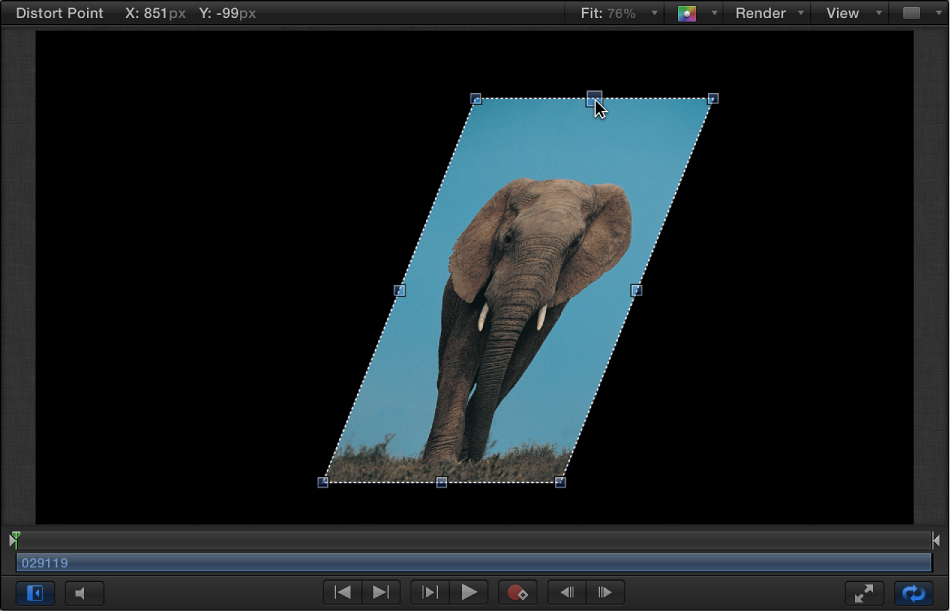Select the Render icon menu
This screenshot has width=950, height=612.
760,13
